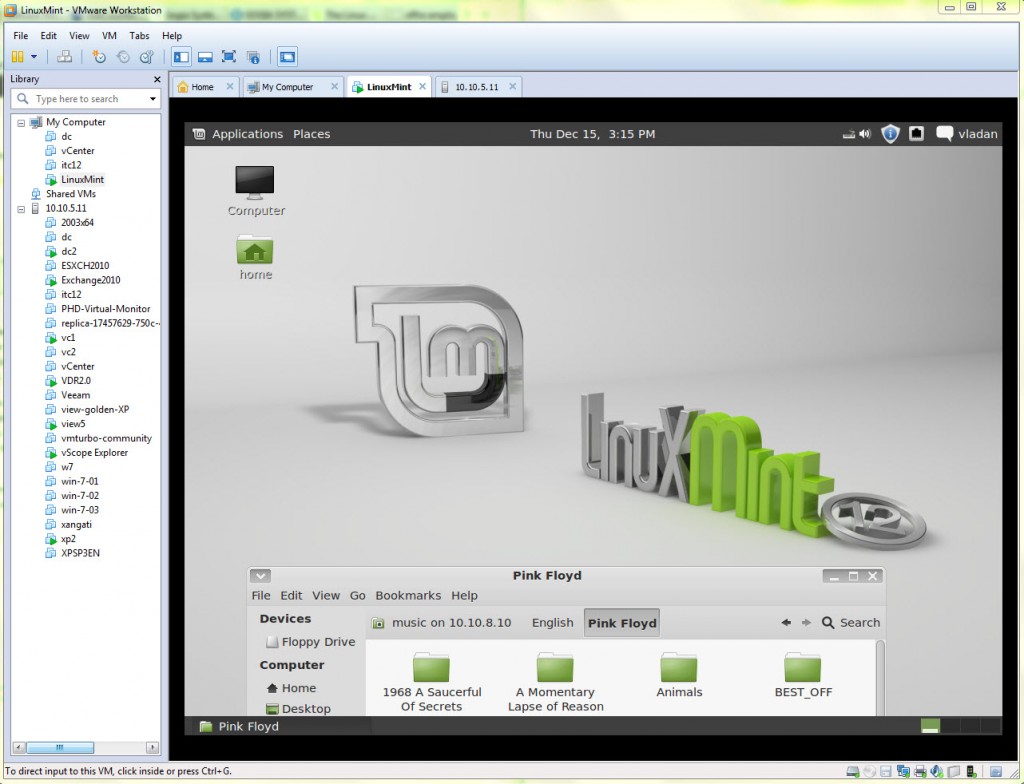Enter full screen mode from toolbar
1024x784 pixels.
pyautogui.click(x=229, y=57)
